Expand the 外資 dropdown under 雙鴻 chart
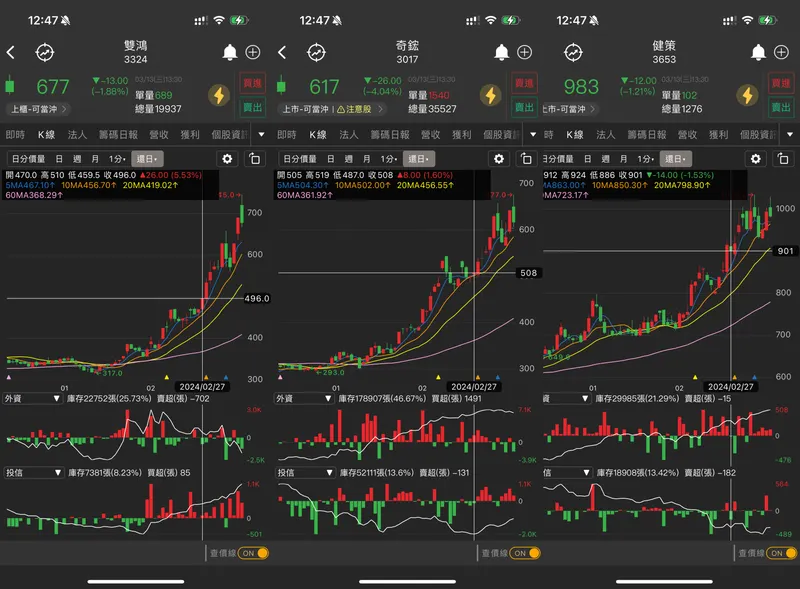 tap(33, 399)
